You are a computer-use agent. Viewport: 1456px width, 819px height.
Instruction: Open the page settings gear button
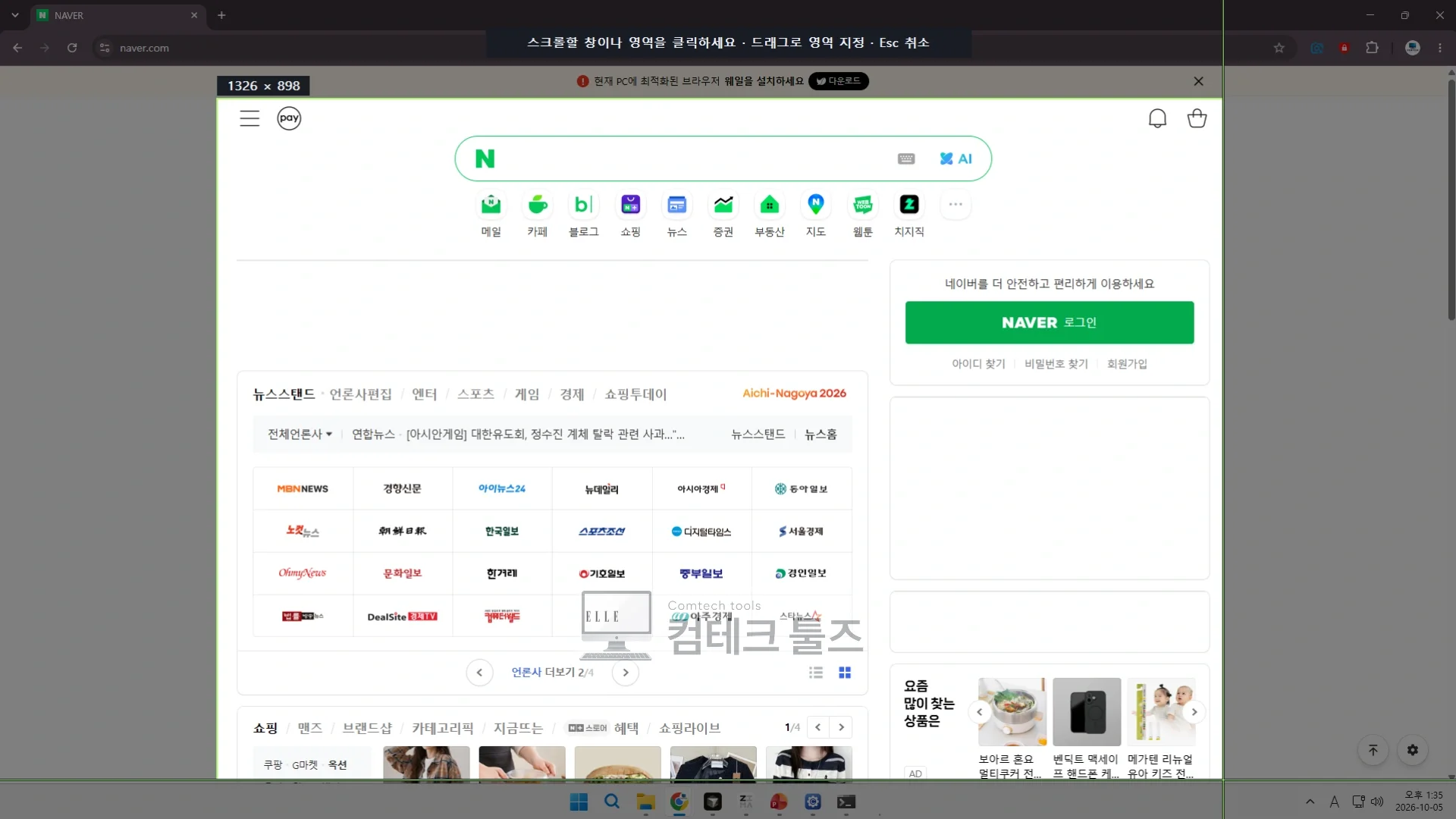click(x=1413, y=750)
